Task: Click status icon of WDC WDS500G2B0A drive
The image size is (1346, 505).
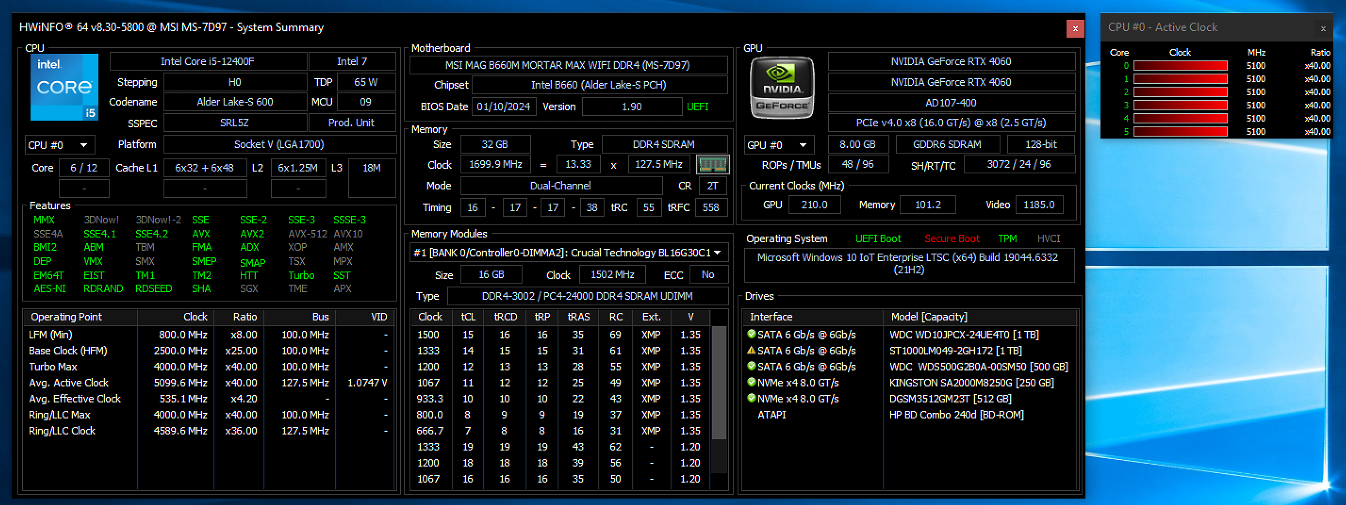Action: pos(751,366)
